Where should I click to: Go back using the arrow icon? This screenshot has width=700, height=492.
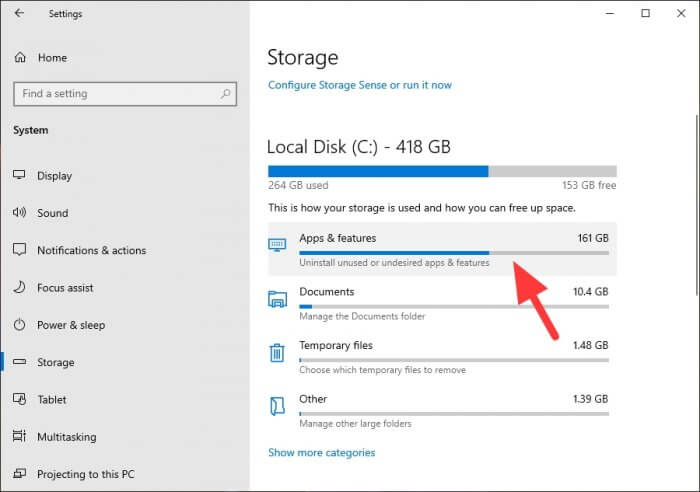[19, 13]
